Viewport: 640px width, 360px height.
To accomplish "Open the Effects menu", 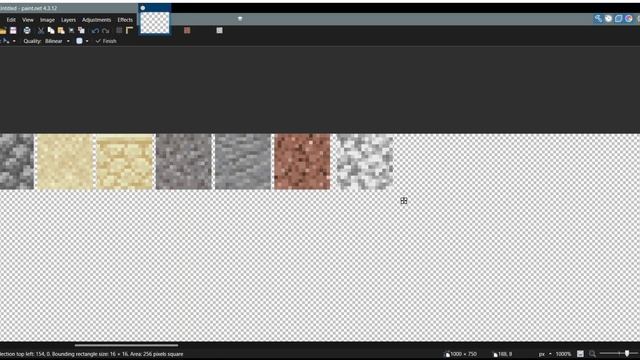I will [125, 20].
